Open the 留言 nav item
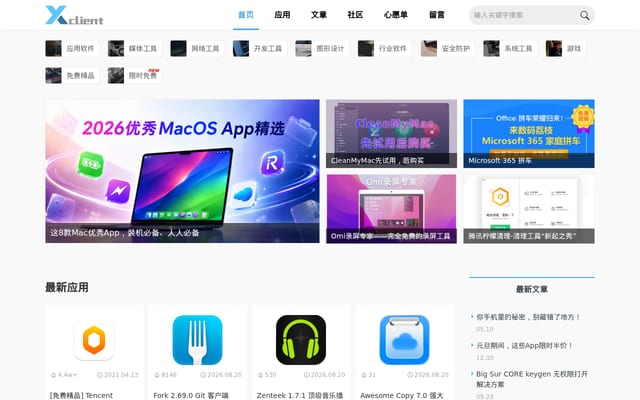Image resolution: width=640 pixels, height=400 pixels. (x=437, y=15)
